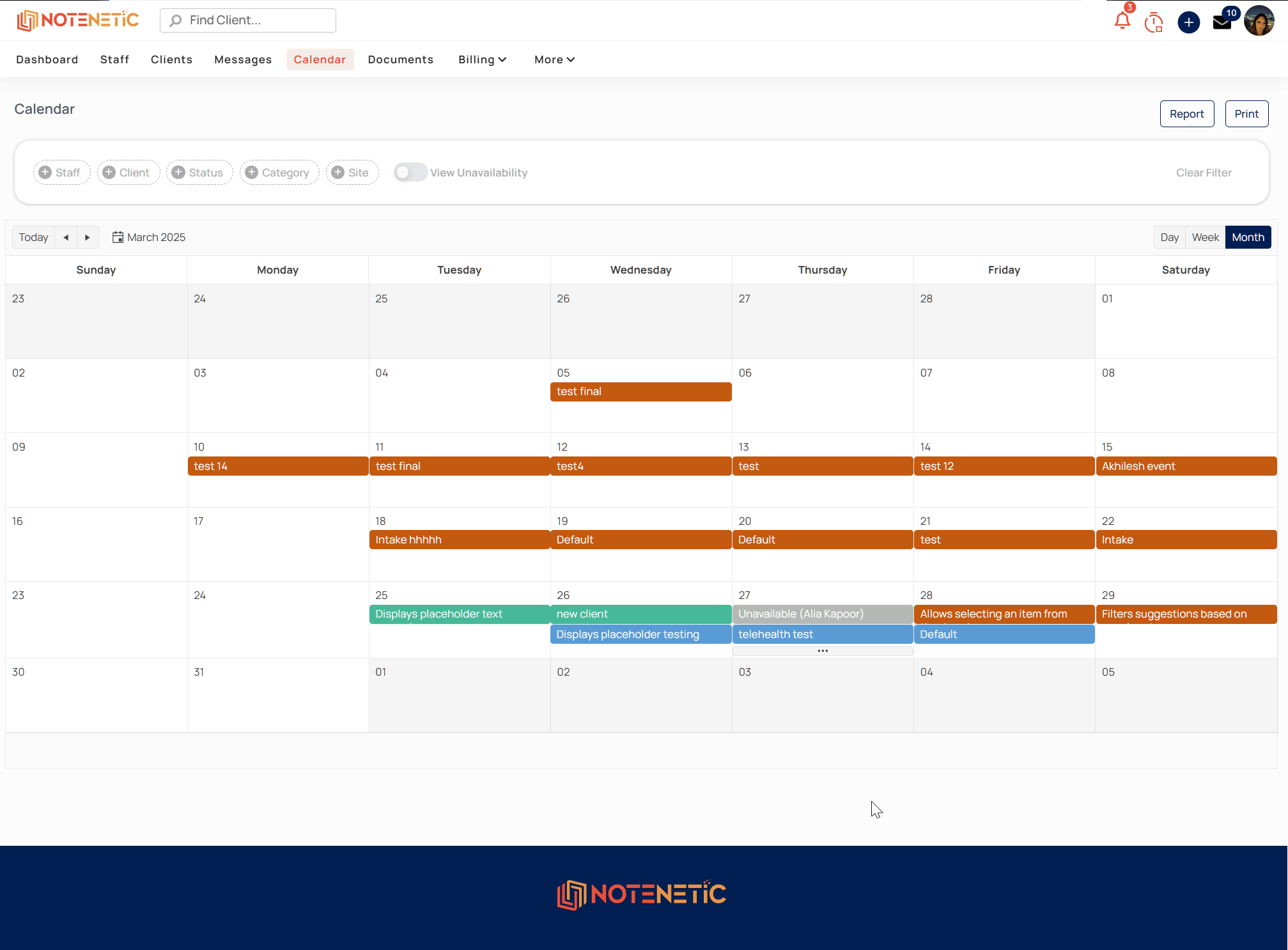Open 'Displays placeholder text' event on March 25
Viewport: 1288px width, 950px height.
[460, 614]
